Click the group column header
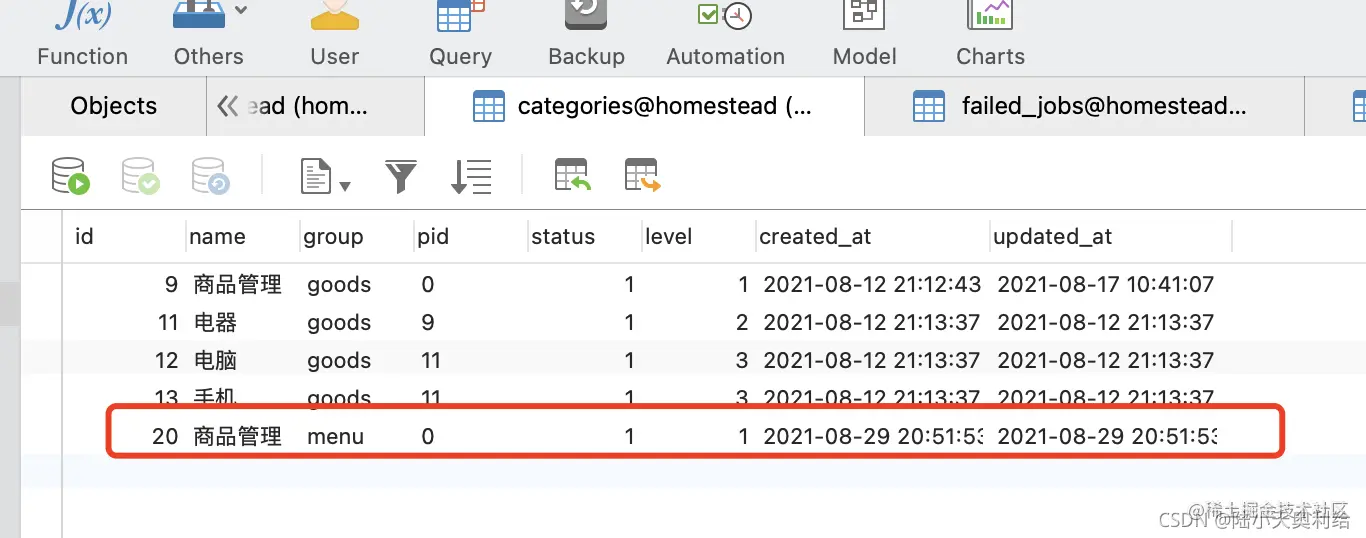 (x=357, y=237)
